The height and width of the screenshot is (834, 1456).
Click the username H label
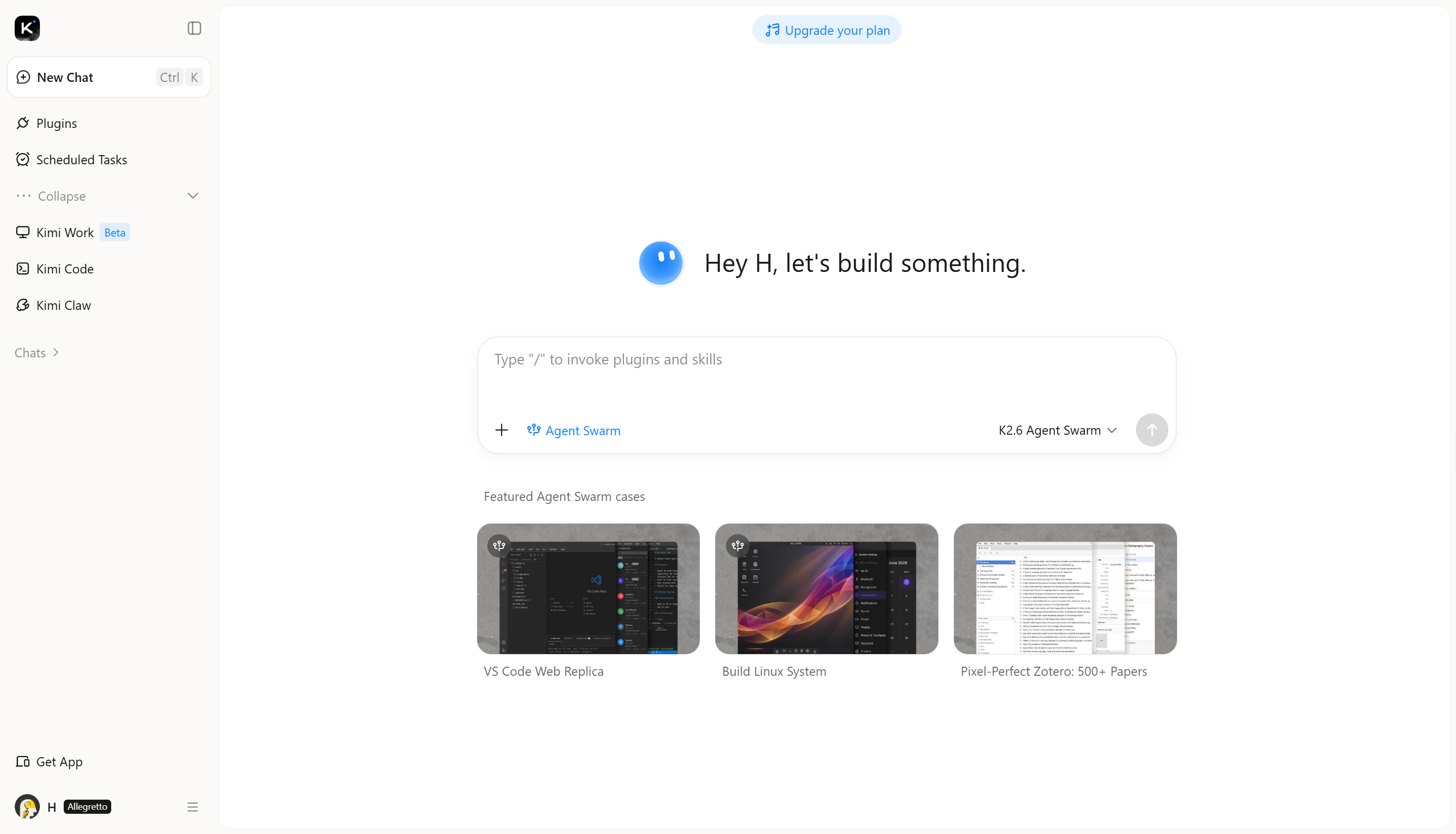click(52, 807)
